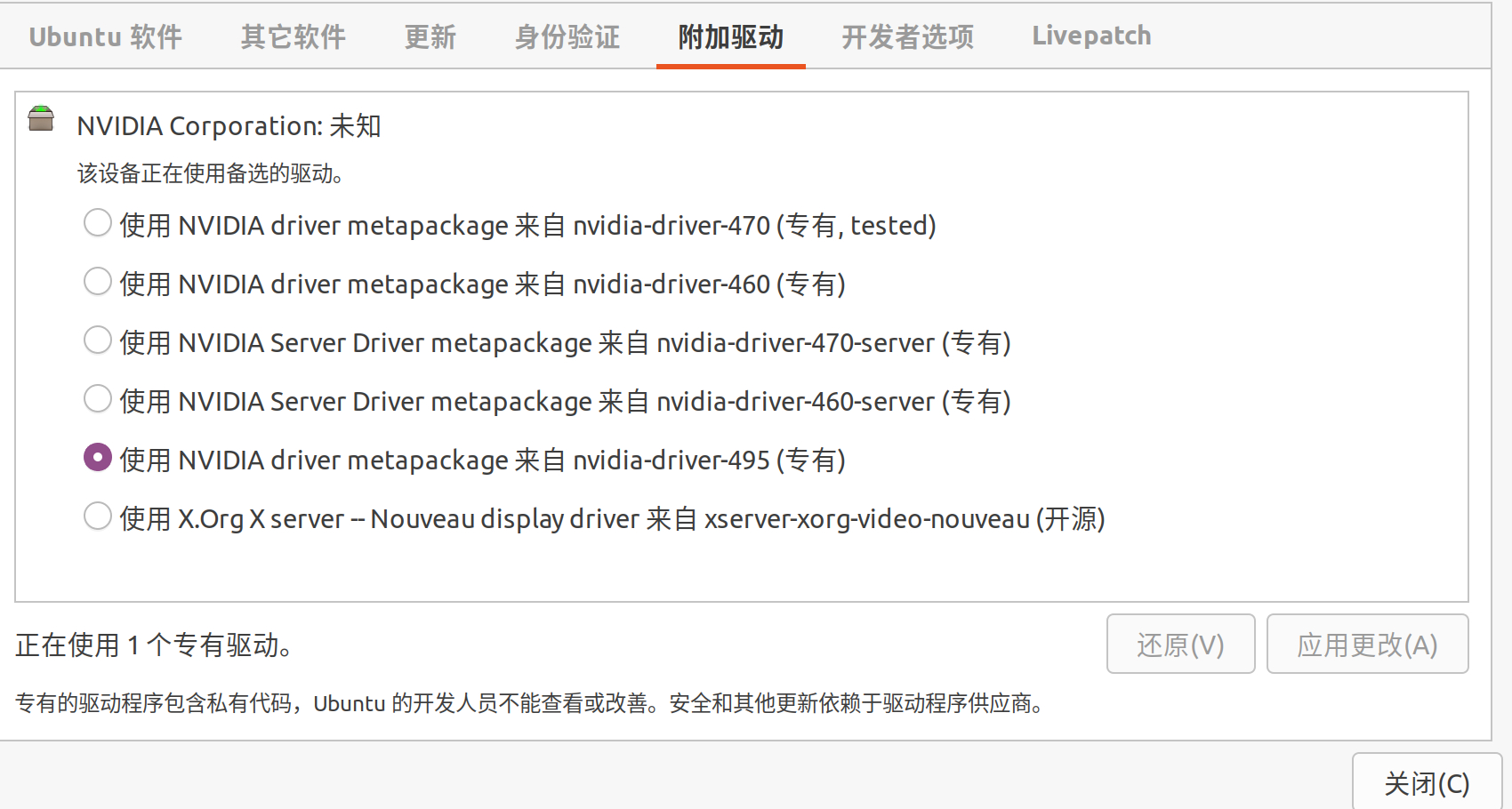Image resolution: width=1512 pixels, height=809 pixels.
Task: Select nvidia-driver-470 tested radio button
Action: (x=98, y=222)
